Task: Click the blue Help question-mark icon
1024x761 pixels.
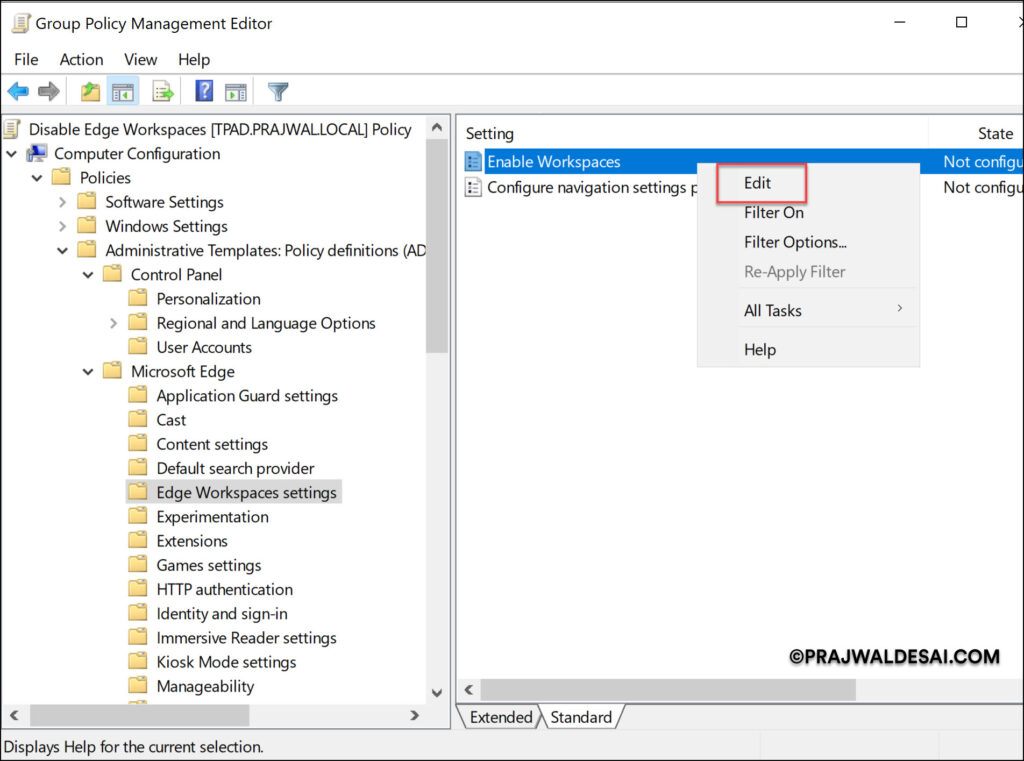Action: pyautogui.click(x=204, y=91)
